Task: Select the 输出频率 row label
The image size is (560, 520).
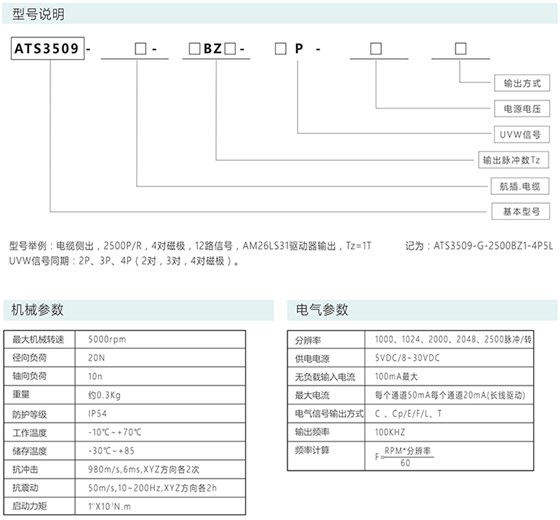Action: pyautogui.click(x=312, y=432)
